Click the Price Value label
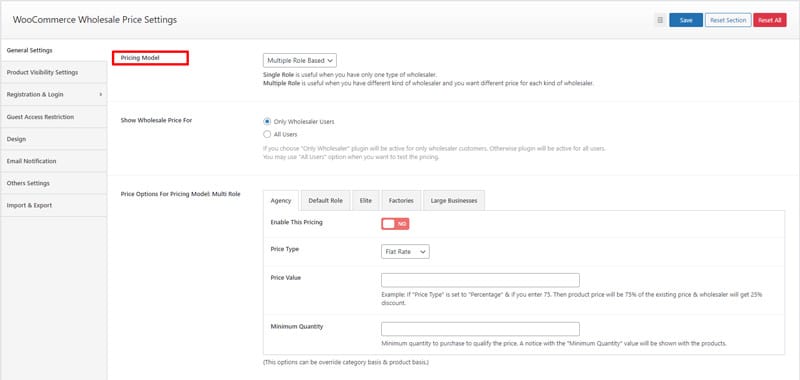This screenshot has width=800, height=380. (286, 277)
